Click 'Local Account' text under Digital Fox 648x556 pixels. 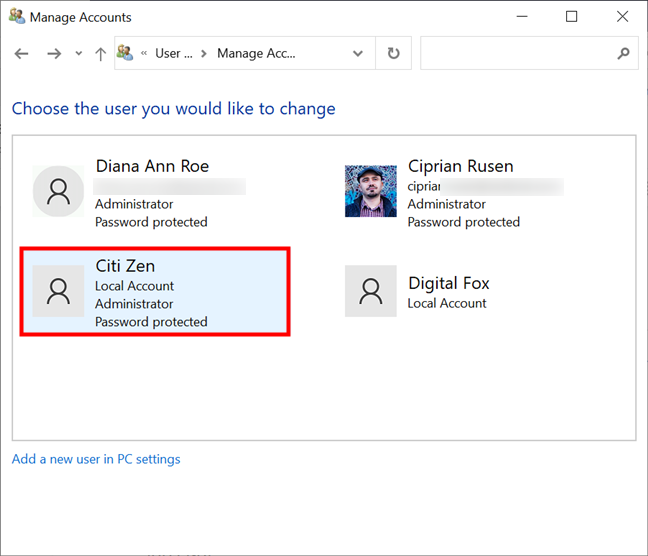click(x=447, y=303)
